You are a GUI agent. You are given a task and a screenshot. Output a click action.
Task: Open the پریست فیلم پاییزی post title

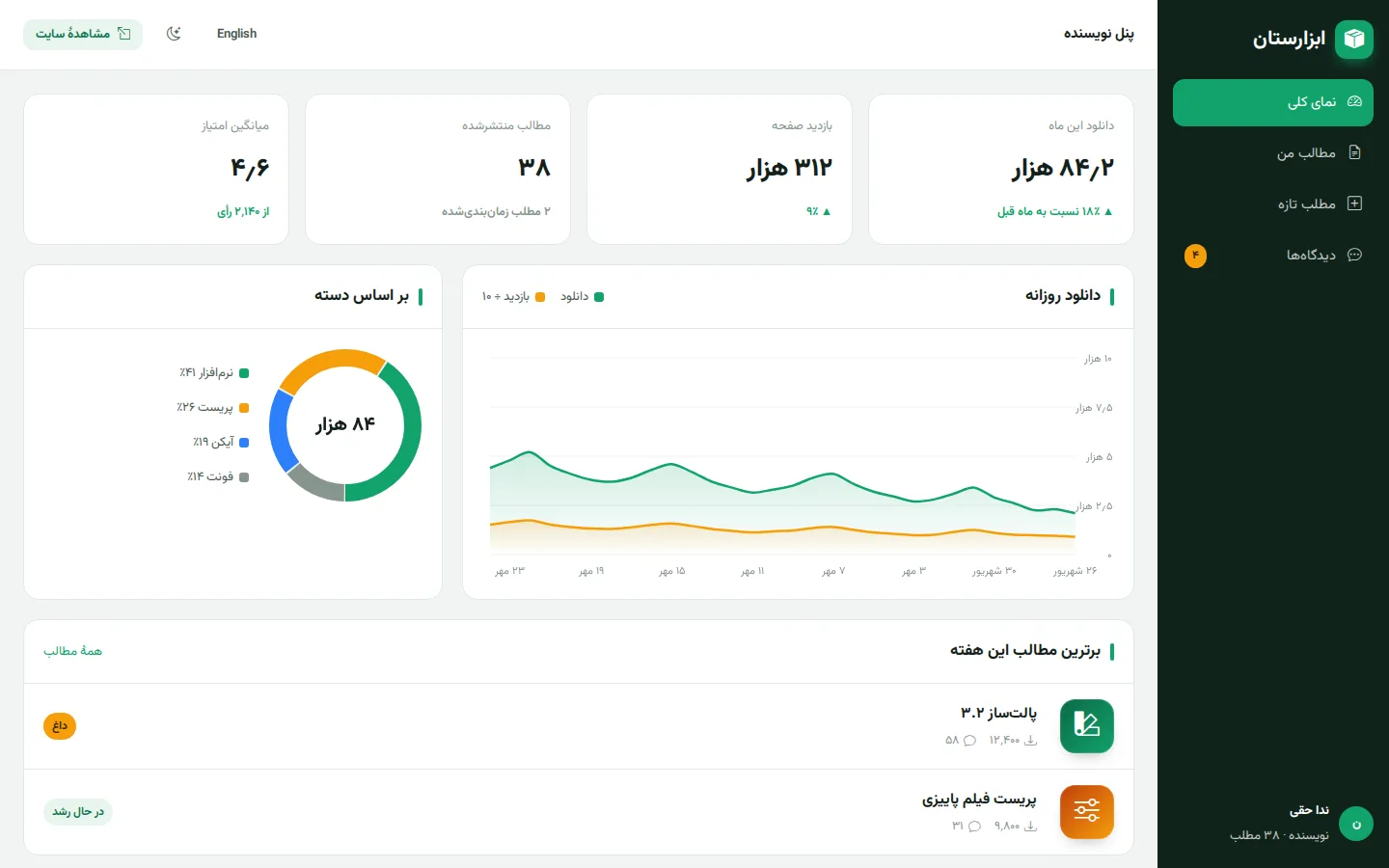tap(979, 799)
